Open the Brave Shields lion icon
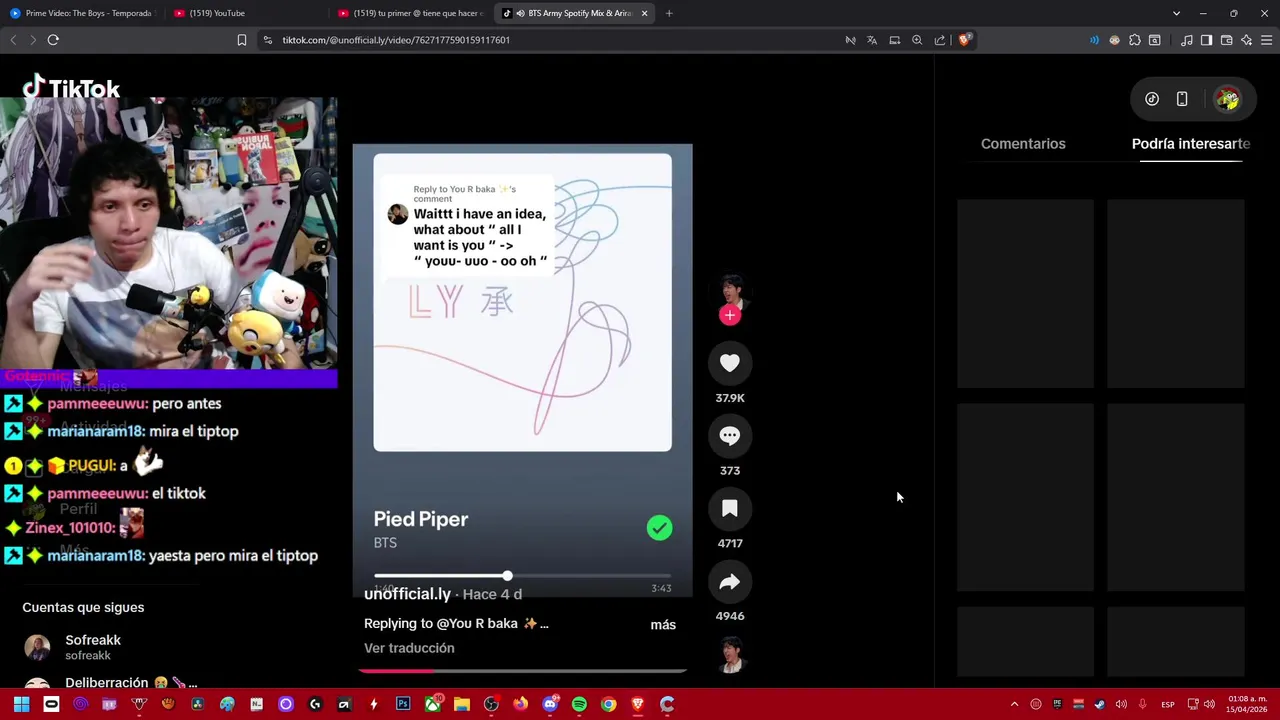This screenshot has height=720, width=1280. pyautogui.click(x=964, y=40)
